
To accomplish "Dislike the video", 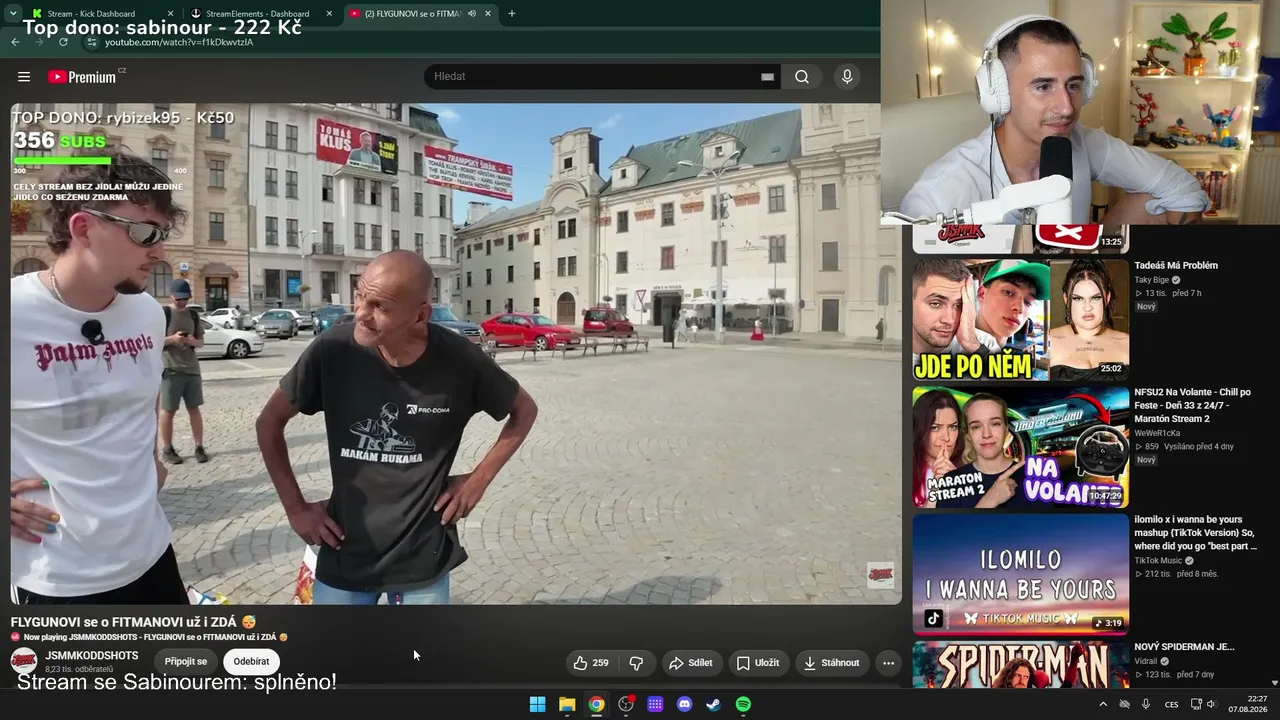I will click(636, 663).
